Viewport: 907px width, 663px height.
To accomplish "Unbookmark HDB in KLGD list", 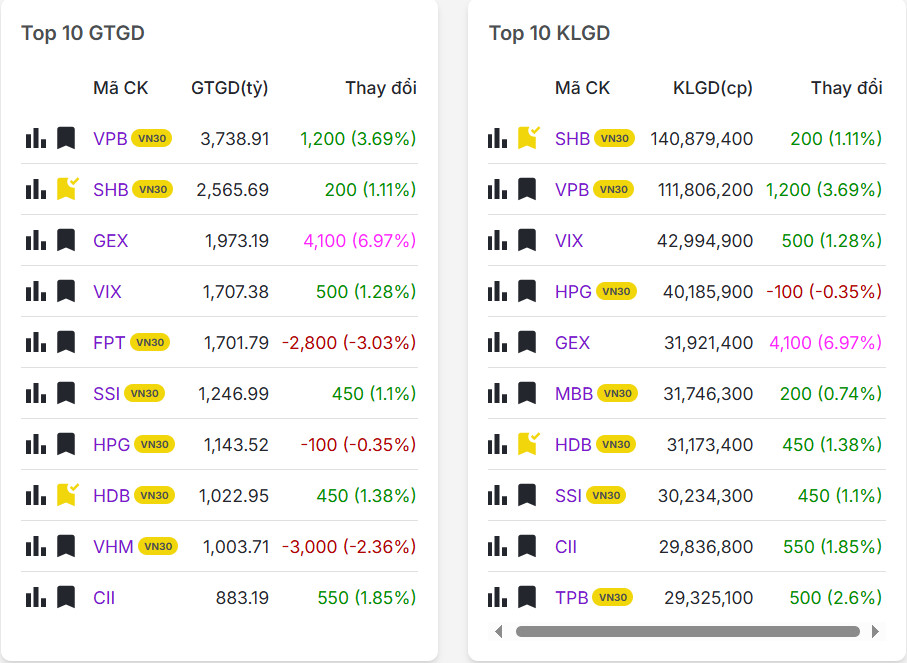I will coord(528,443).
